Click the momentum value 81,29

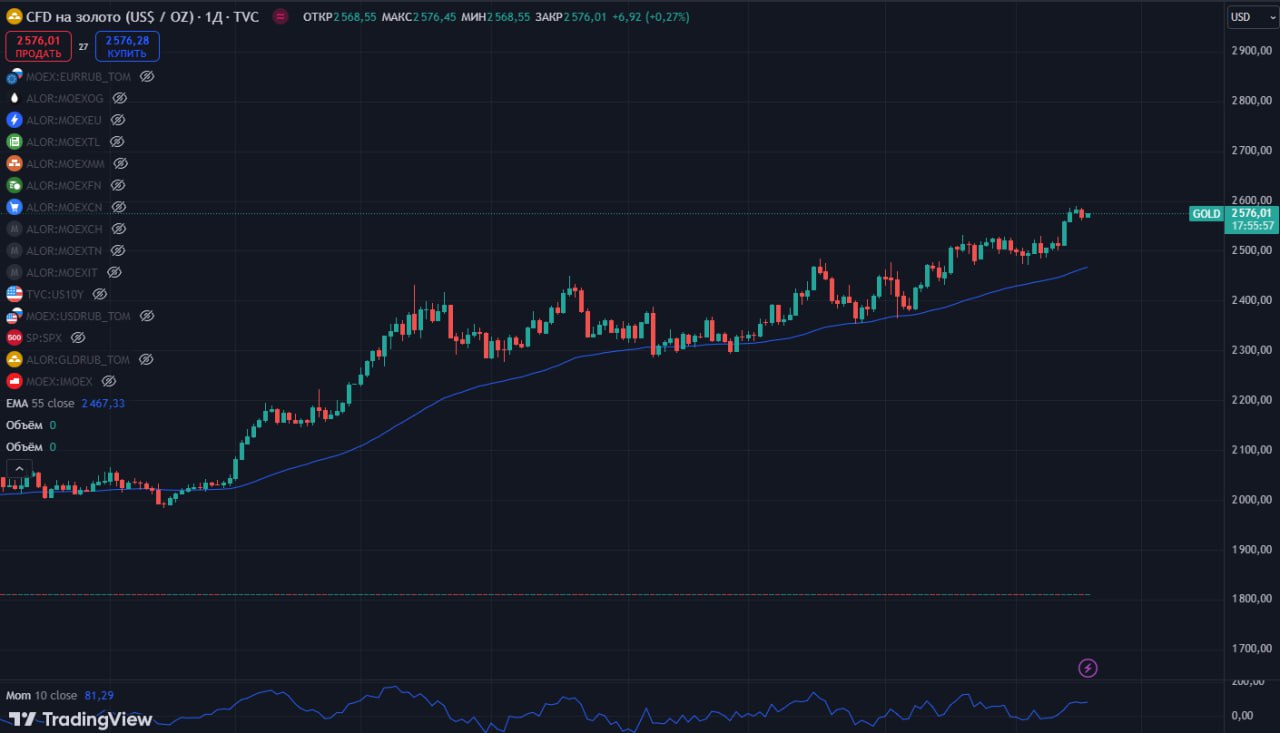(x=99, y=695)
